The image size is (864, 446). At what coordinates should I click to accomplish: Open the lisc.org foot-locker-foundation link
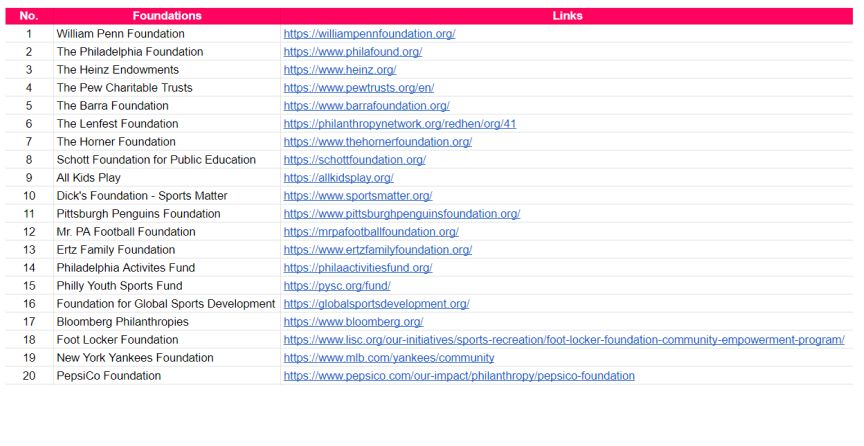coord(564,340)
